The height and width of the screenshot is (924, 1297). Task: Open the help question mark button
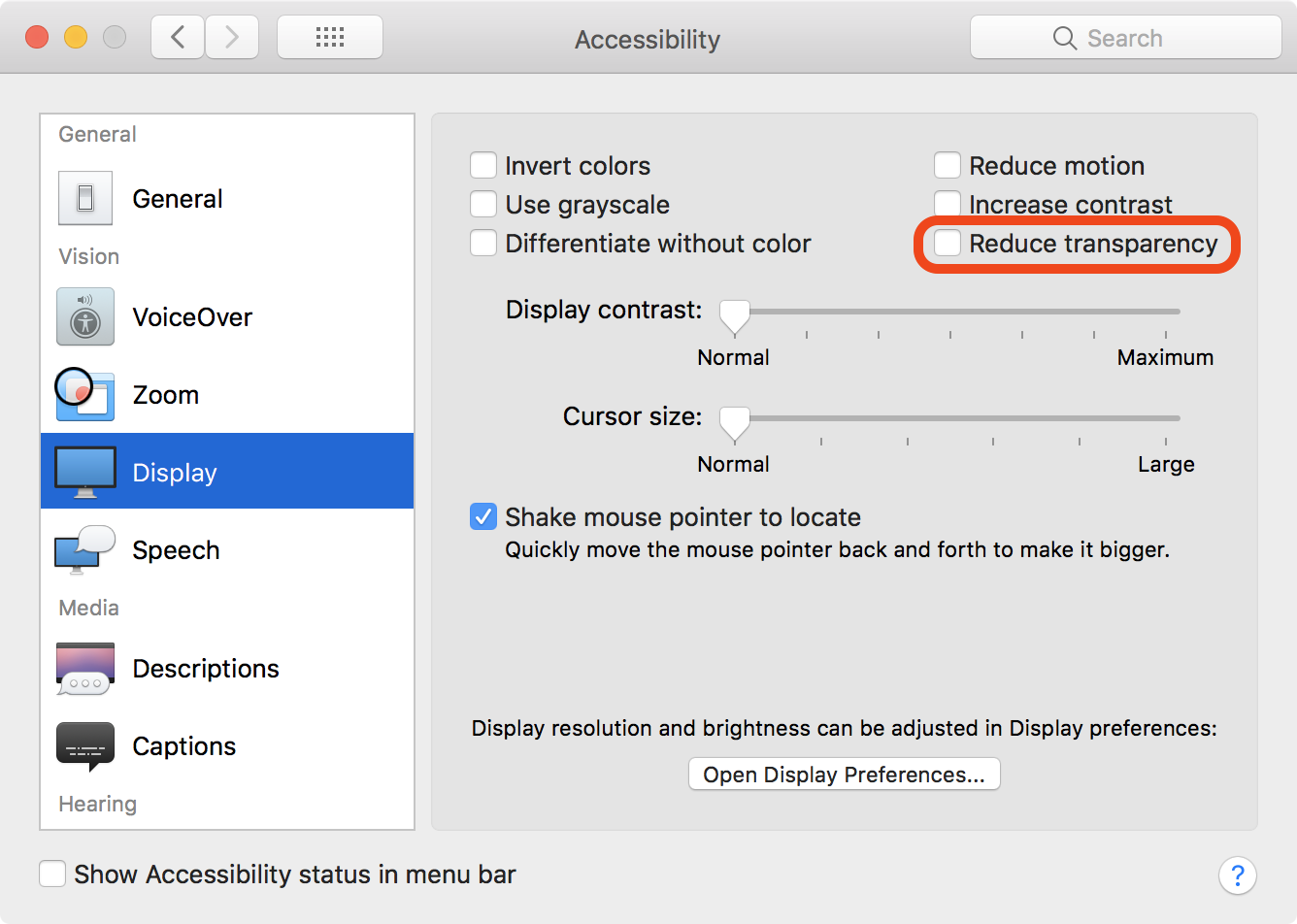point(1238,874)
